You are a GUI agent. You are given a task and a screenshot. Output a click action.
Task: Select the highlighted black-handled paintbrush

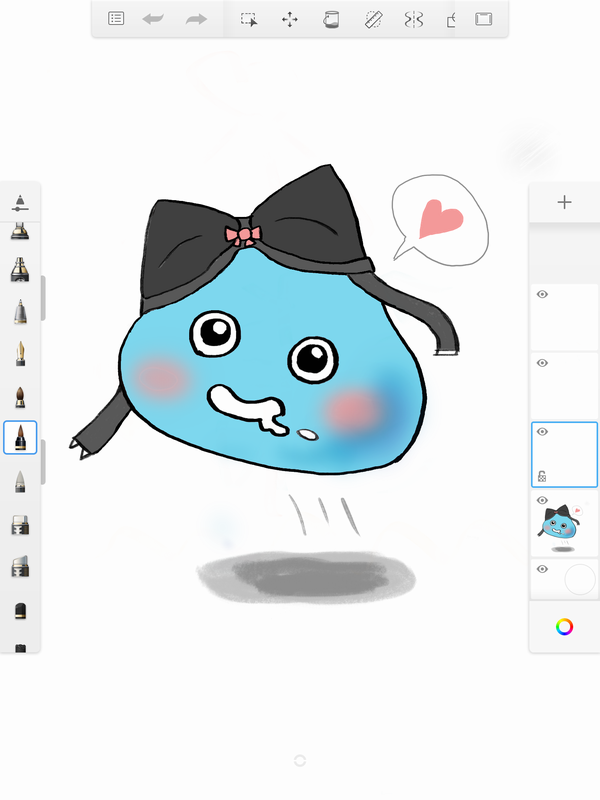[20, 438]
